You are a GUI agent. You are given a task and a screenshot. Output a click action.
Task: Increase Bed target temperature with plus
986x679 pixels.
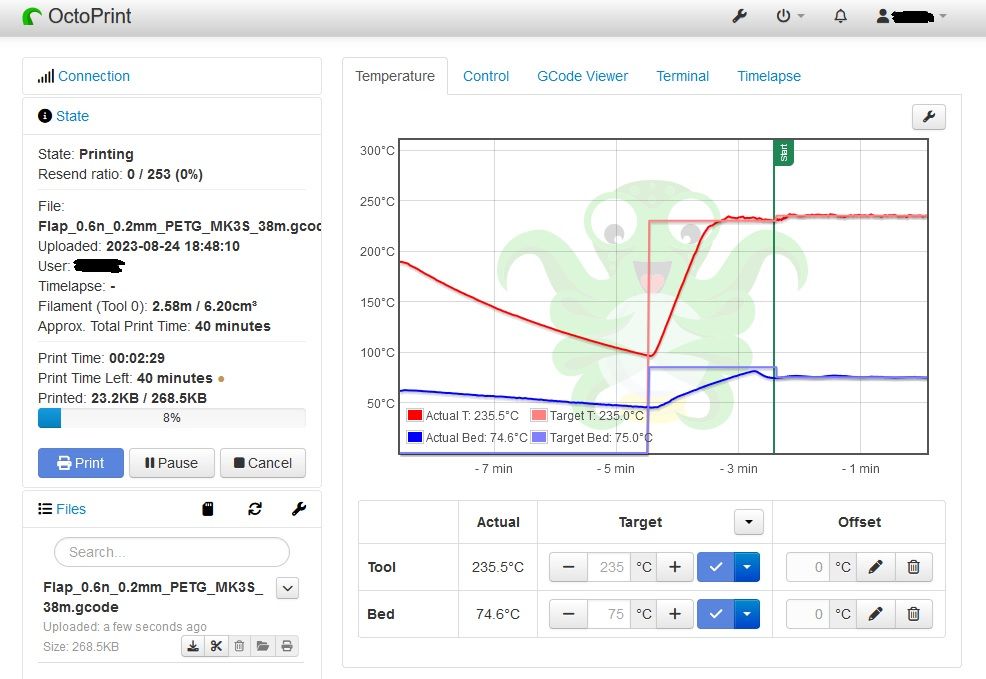click(674, 613)
